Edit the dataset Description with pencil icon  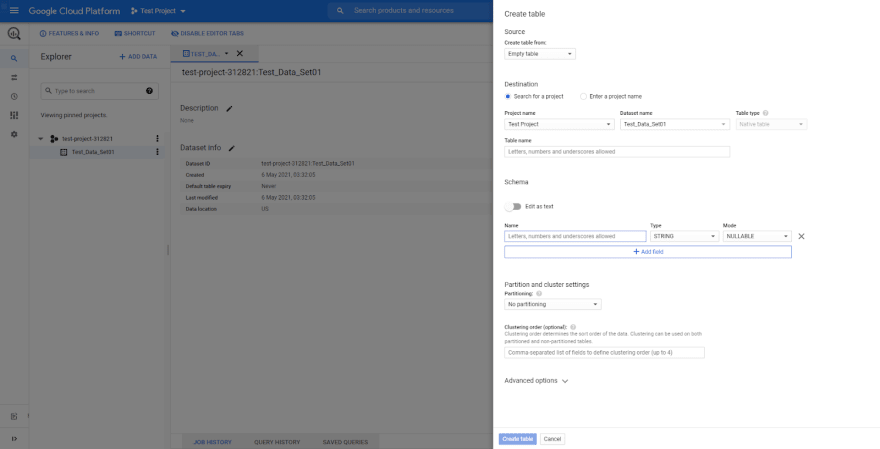click(229, 109)
